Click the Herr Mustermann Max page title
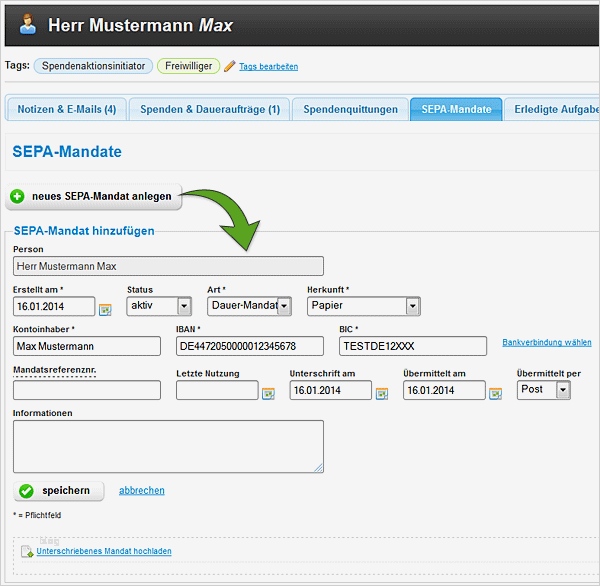Screen dimensions: 600x586 click(140, 25)
